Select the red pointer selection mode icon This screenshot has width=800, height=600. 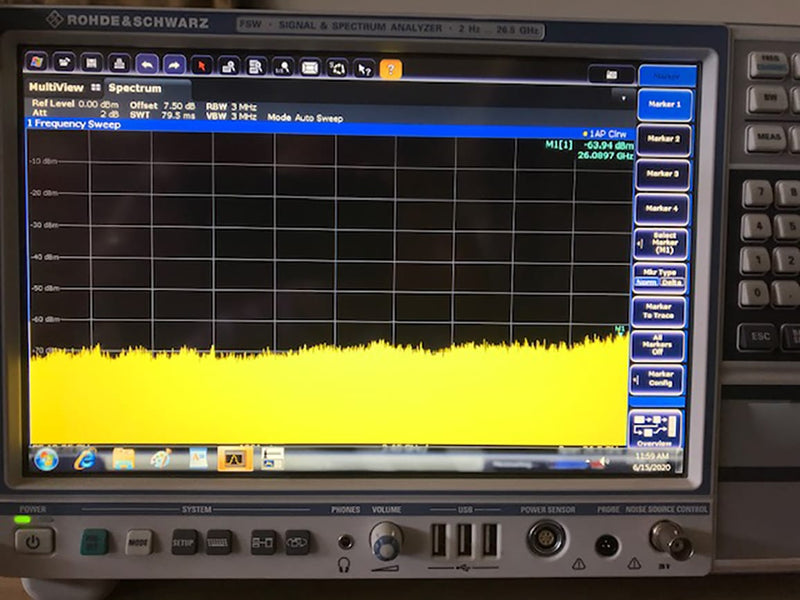tap(202, 65)
